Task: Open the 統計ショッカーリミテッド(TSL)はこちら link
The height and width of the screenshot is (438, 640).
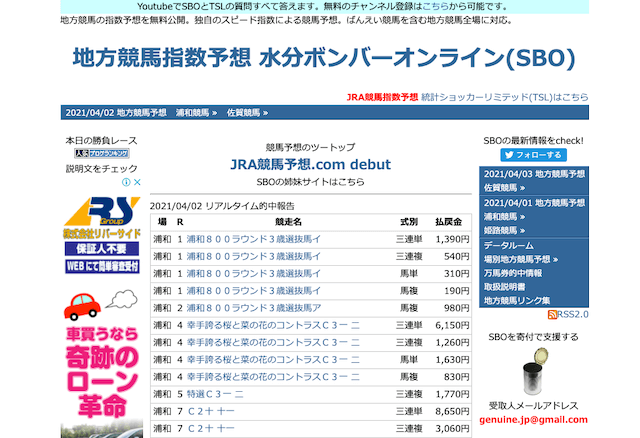Action: click(x=504, y=97)
